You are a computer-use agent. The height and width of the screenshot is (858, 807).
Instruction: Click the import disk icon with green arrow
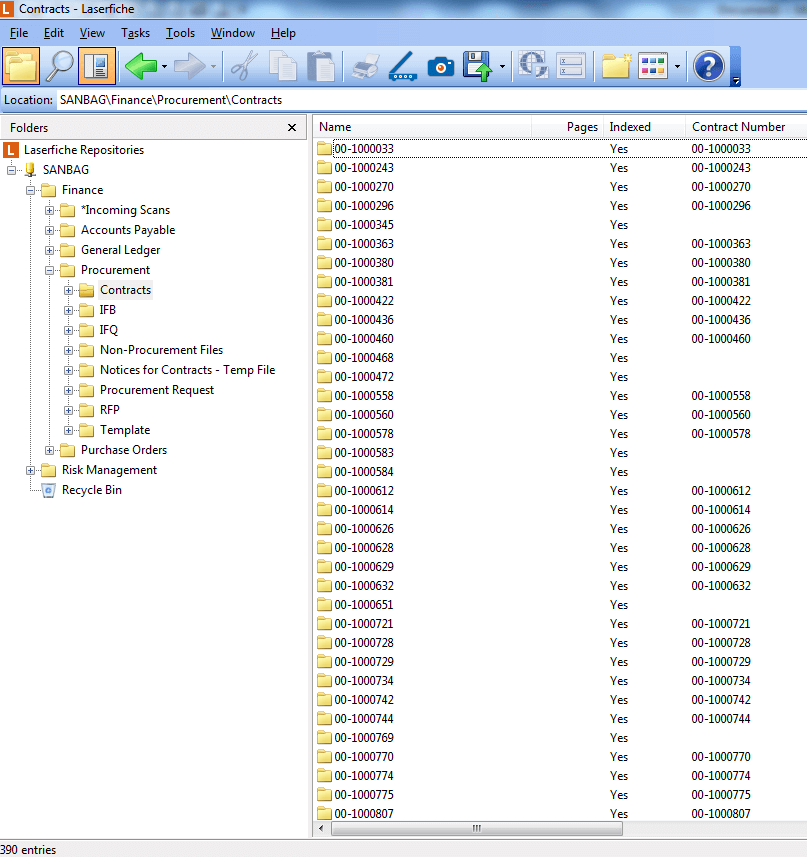(478, 66)
